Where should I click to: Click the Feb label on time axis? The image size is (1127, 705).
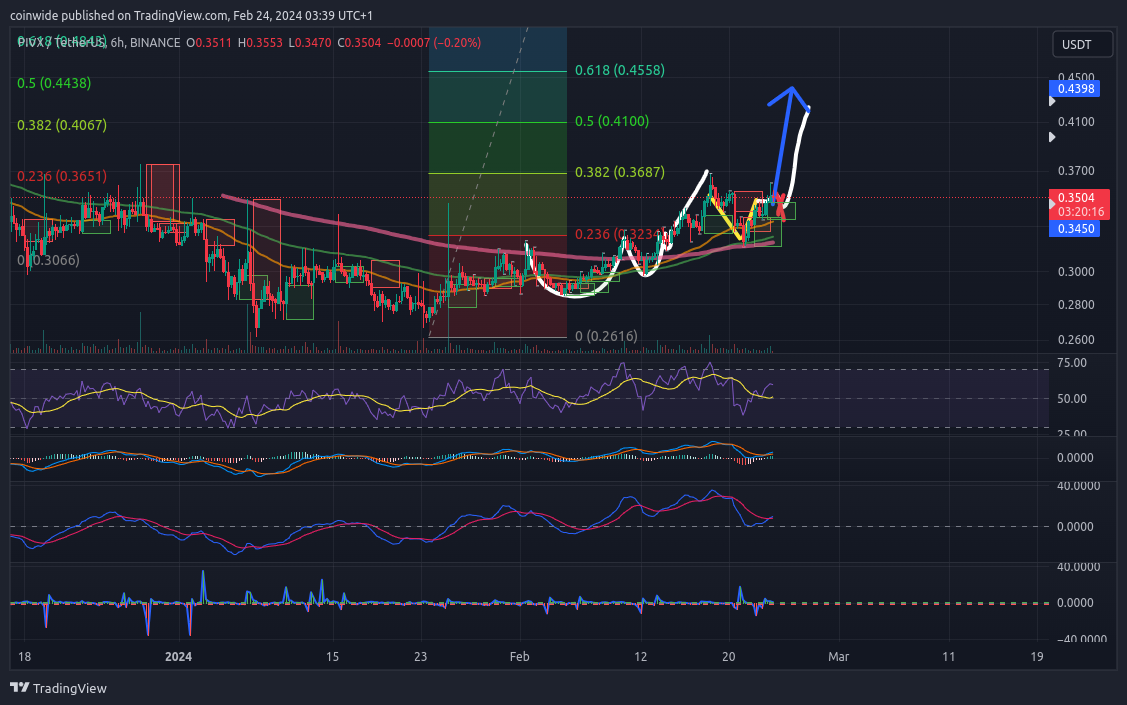coord(519,657)
